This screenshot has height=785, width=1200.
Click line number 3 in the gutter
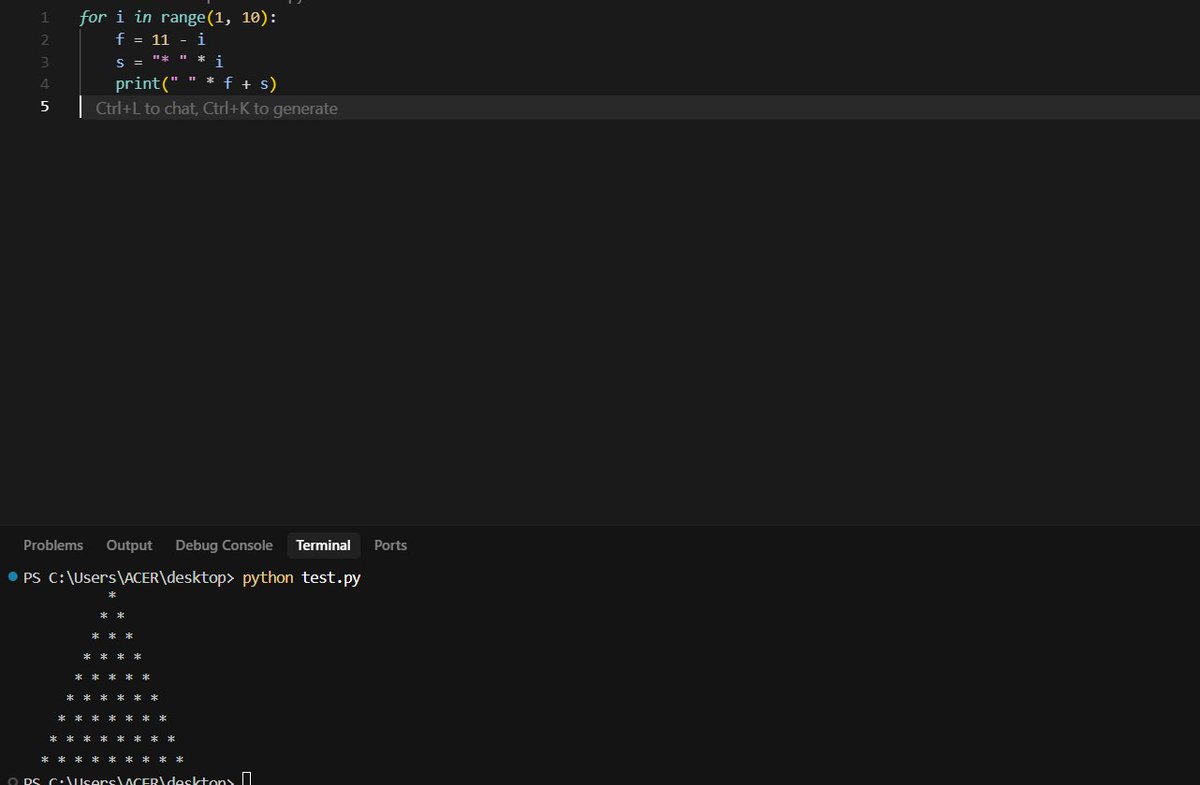[x=44, y=62]
